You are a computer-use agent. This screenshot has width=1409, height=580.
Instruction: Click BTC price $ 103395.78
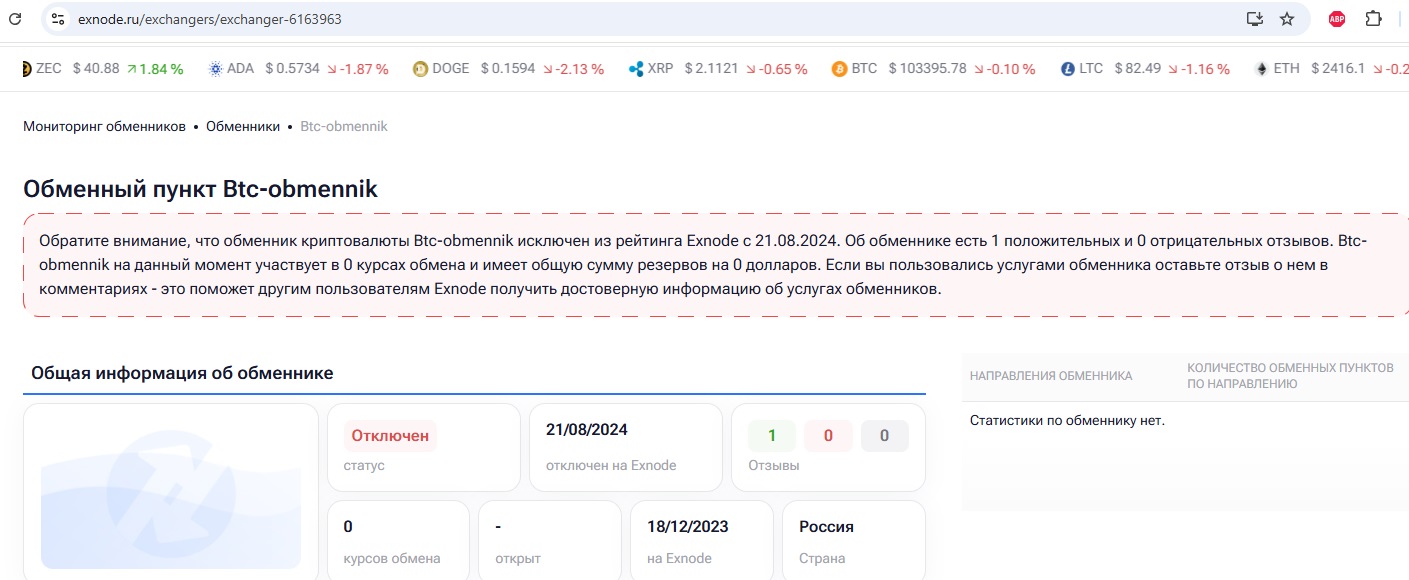pos(928,69)
